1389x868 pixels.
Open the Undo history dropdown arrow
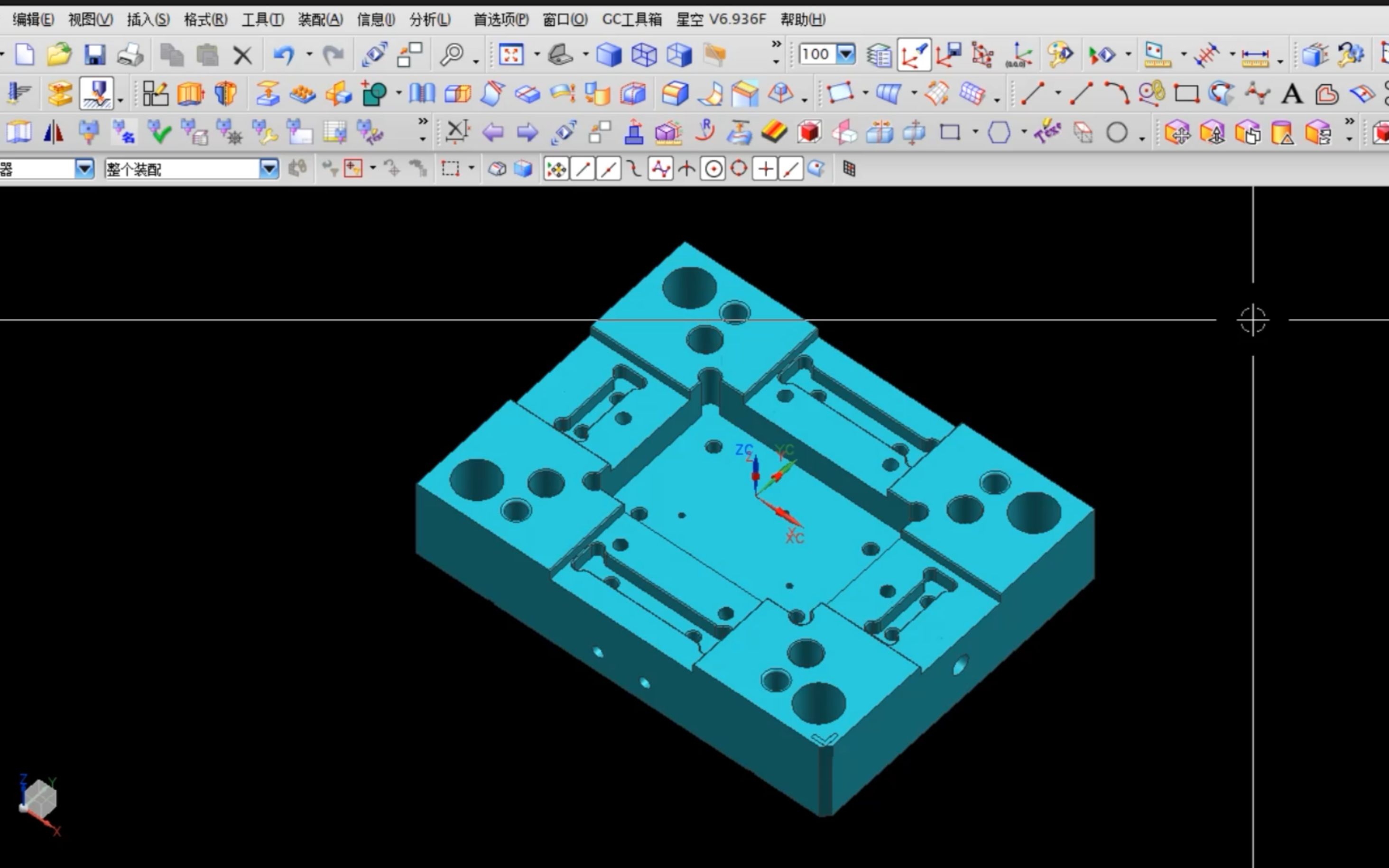[309, 55]
